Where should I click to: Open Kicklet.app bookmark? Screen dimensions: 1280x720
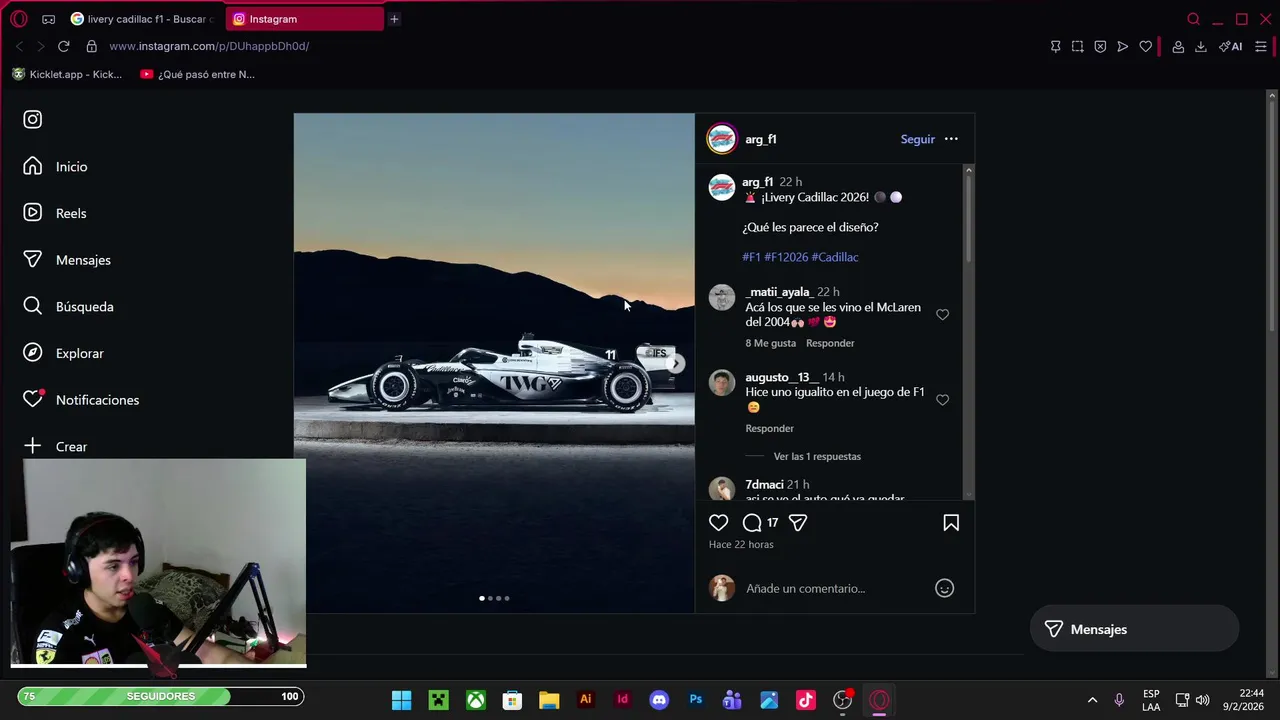(66, 74)
